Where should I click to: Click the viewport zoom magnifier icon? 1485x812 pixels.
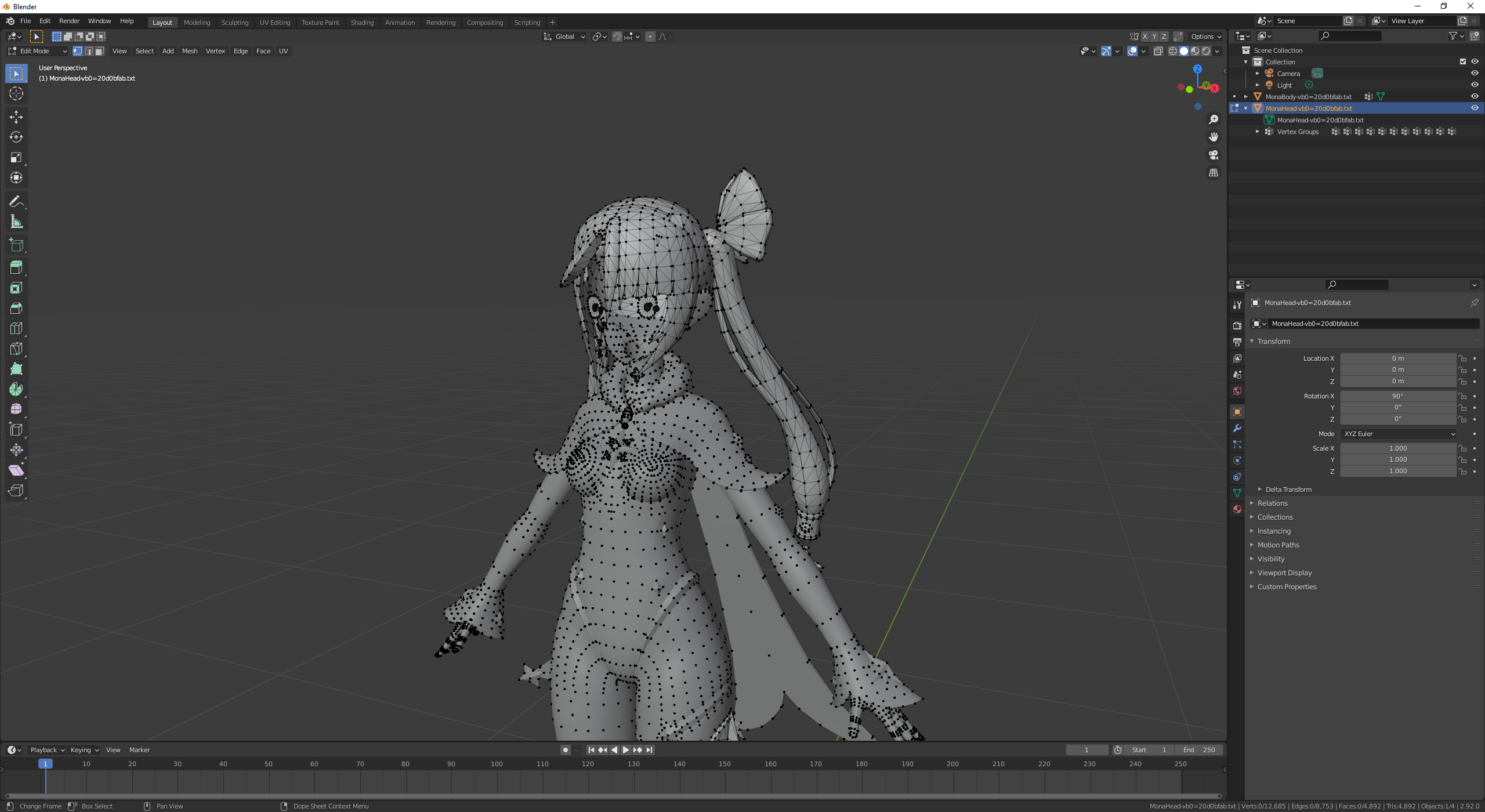click(1213, 119)
